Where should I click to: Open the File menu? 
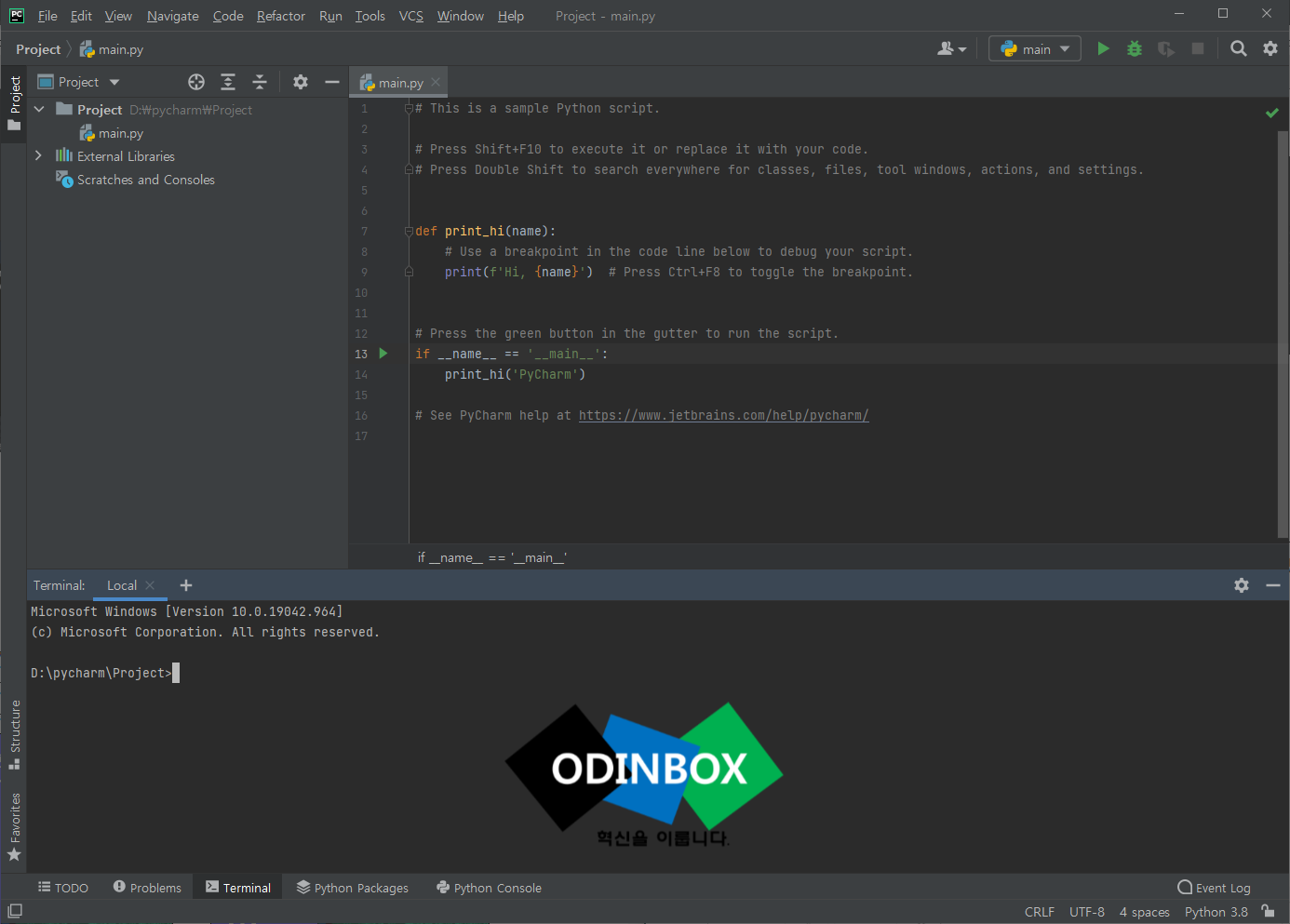47,16
